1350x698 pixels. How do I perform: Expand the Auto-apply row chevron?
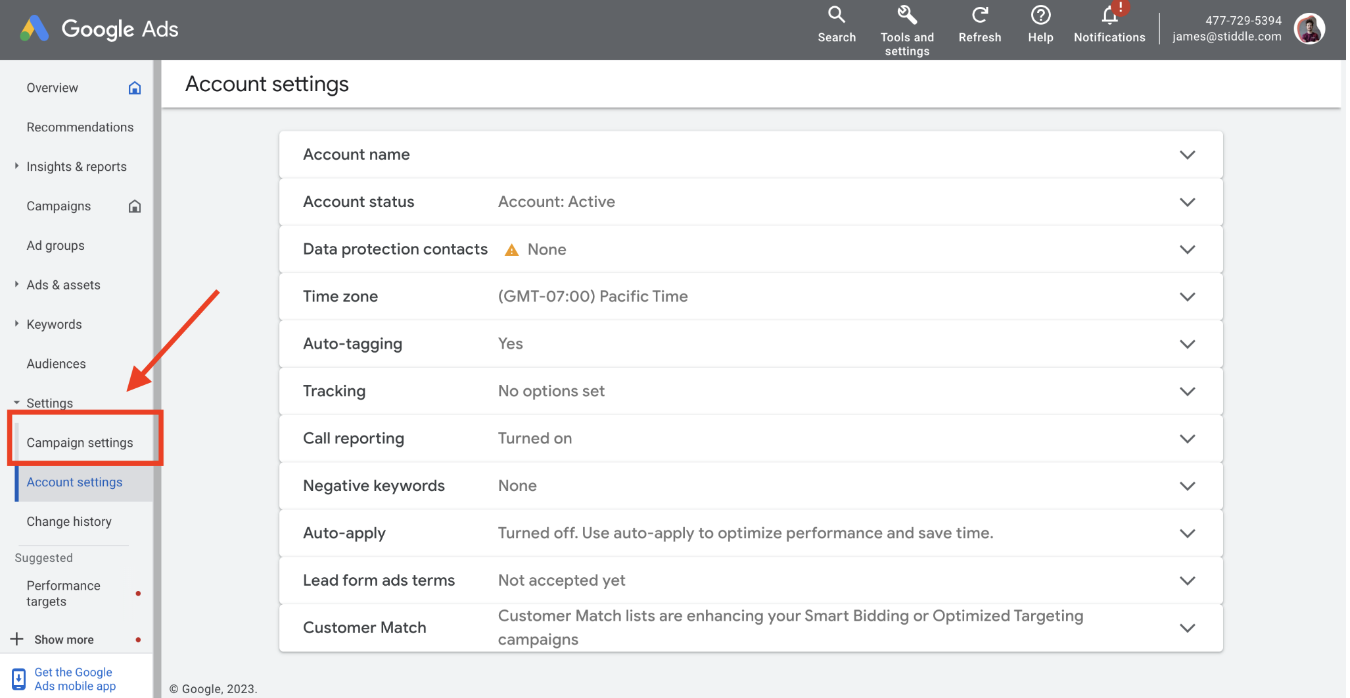click(1187, 533)
